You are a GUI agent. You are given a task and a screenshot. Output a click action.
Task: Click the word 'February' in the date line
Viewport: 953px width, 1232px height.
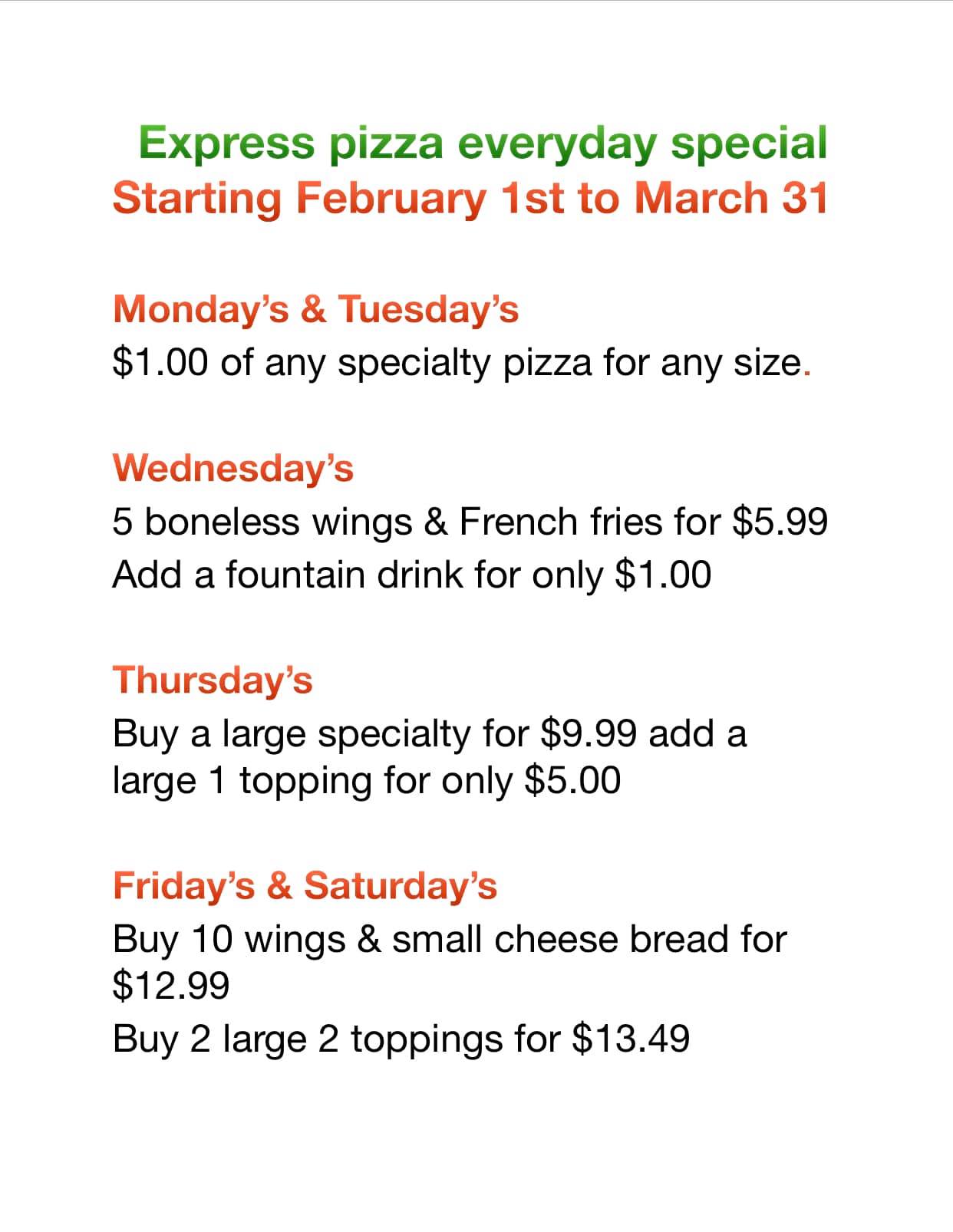tap(391, 198)
